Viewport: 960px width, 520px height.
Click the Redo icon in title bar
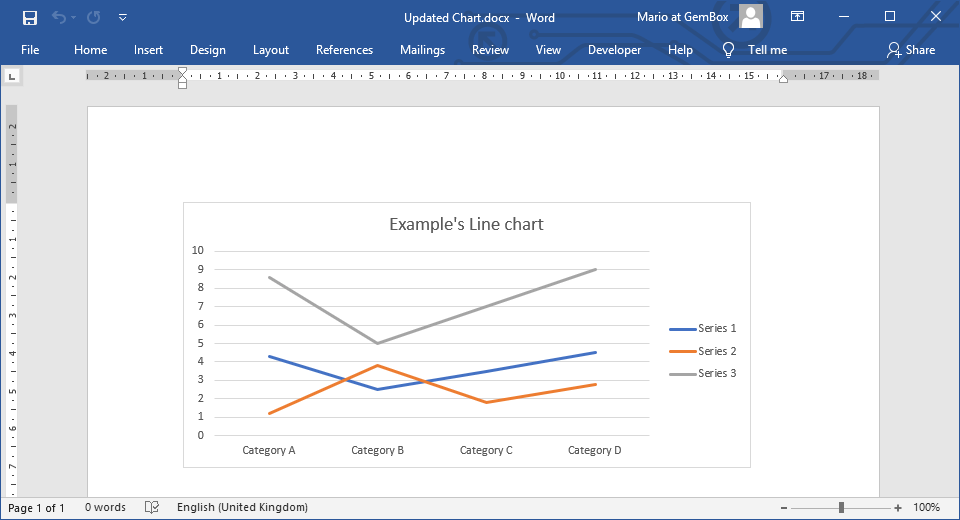tap(93, 17)
